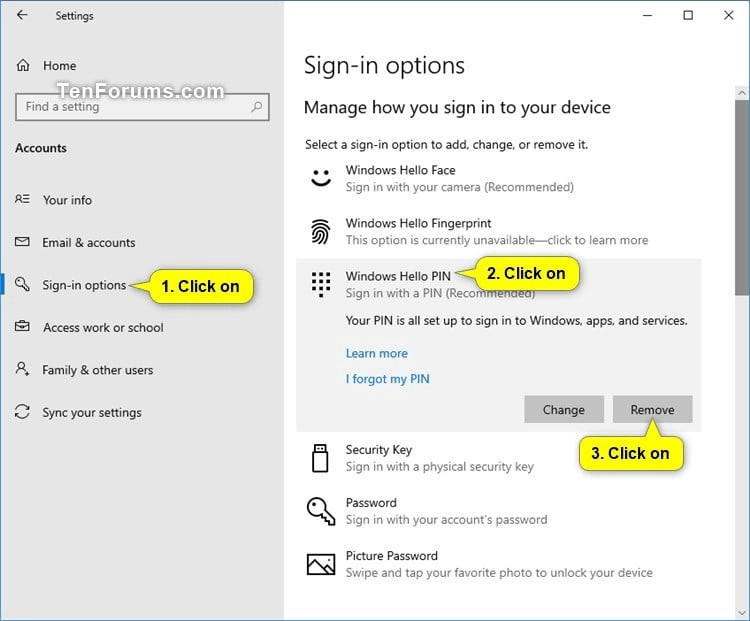
Task: Open Sync your settings page
Action: point(92,413)
